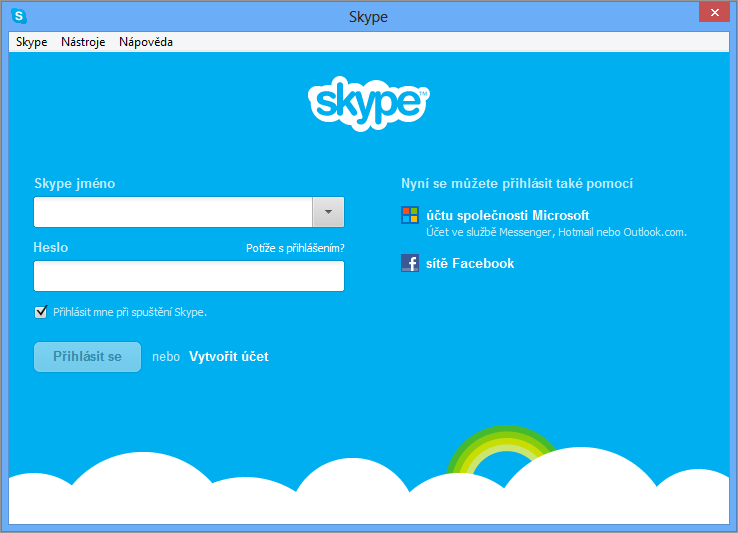Expand the Skype jméno dropdown arrow

coord(328,212)
